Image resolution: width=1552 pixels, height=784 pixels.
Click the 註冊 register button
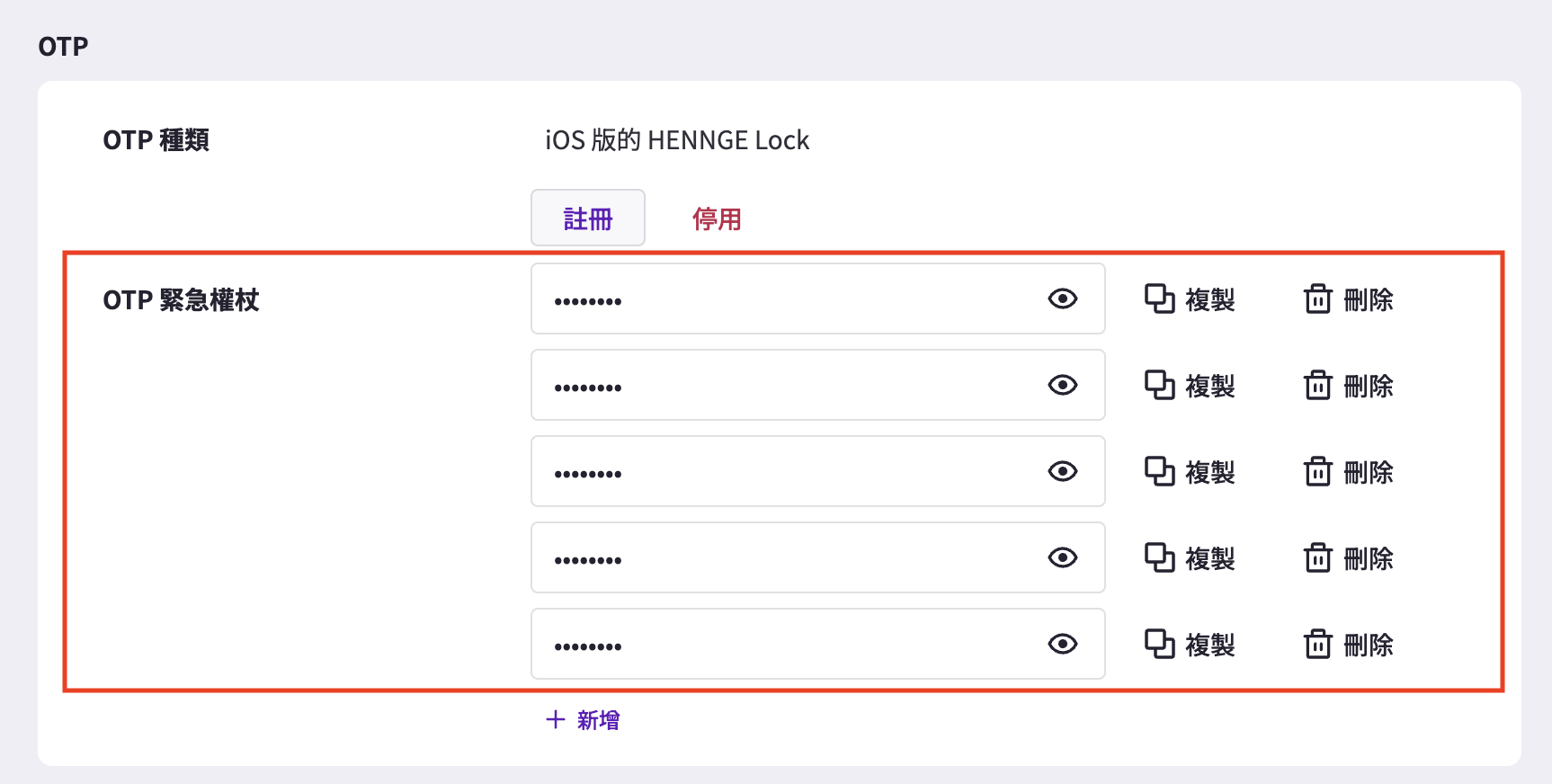click(x=588, y=218)
